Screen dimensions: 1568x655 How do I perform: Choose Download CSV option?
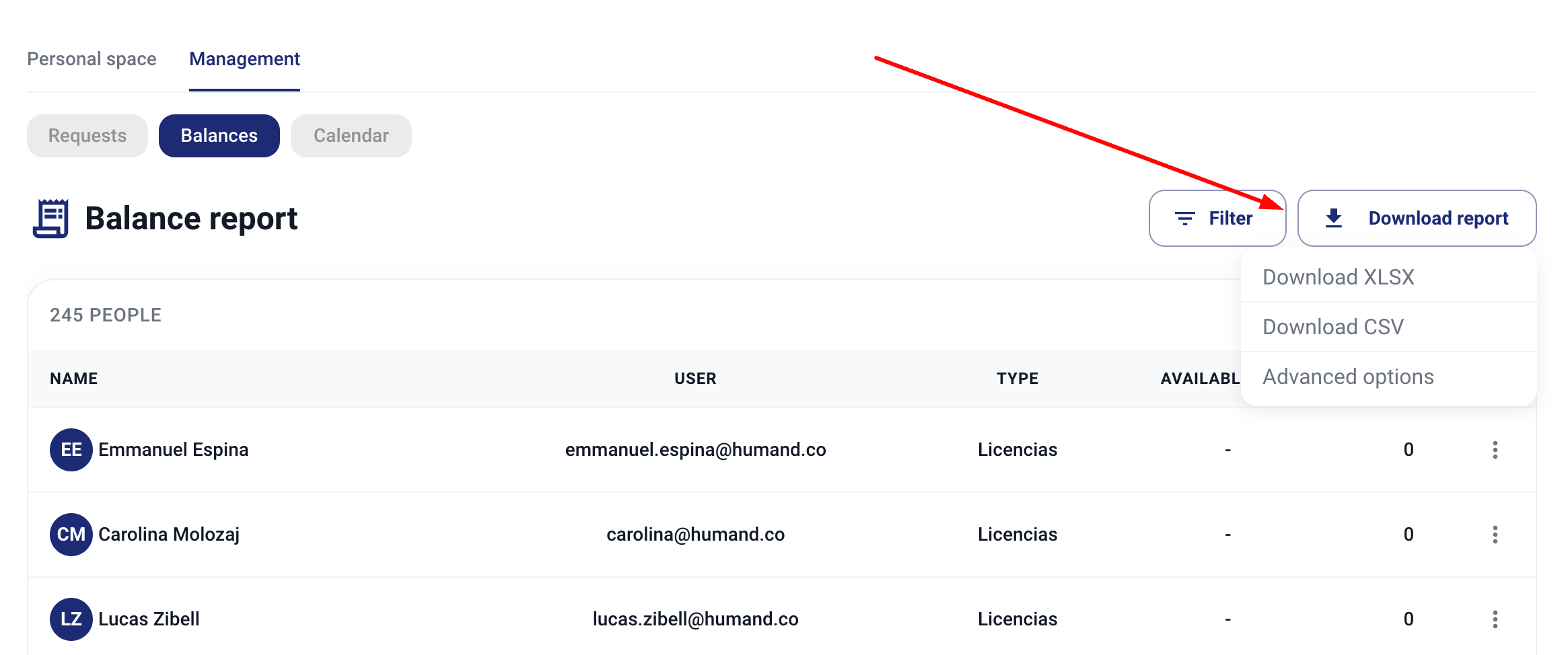[x=1333, y=327]
